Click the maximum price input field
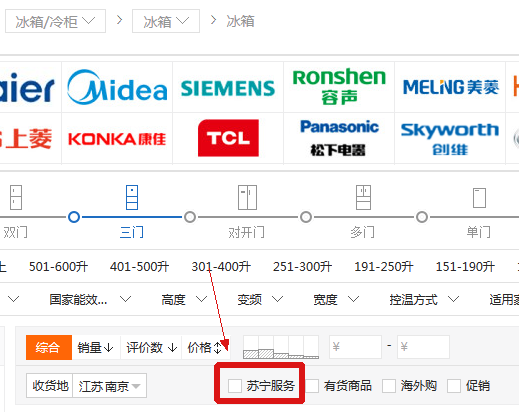The height and width of the screenshot is (412, 519). click(x=423, y=347)
